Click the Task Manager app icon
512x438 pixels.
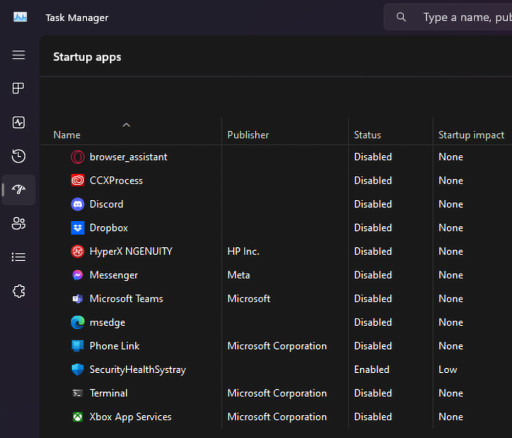[x=20, y=17]
